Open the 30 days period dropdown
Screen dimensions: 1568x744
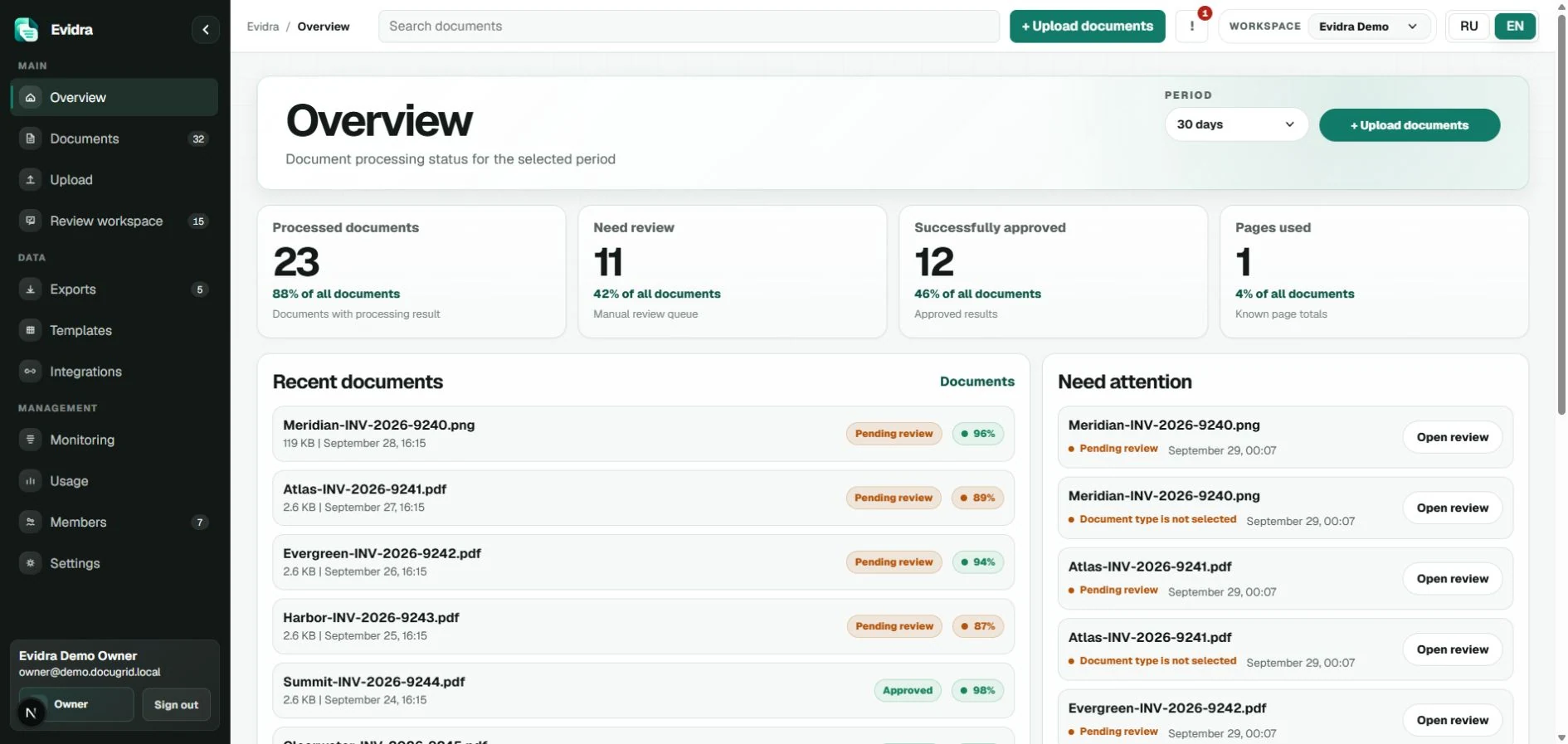pyautogui.click(x=1236, y=124)
